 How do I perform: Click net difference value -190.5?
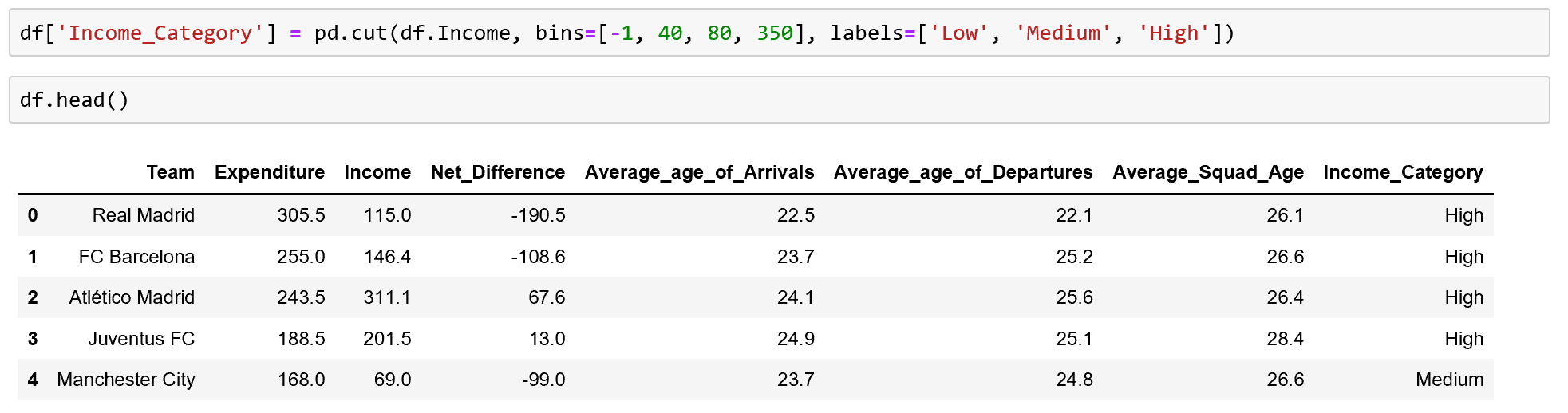[538, 215]
